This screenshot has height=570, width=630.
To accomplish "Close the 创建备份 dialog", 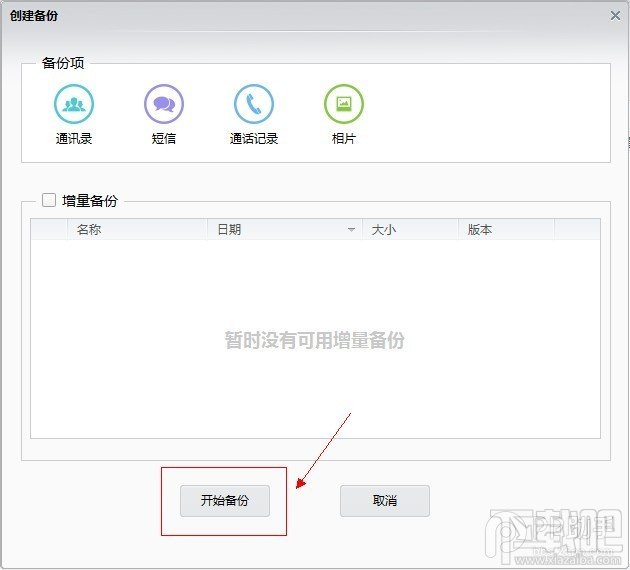I will click(x=615, y=16).
